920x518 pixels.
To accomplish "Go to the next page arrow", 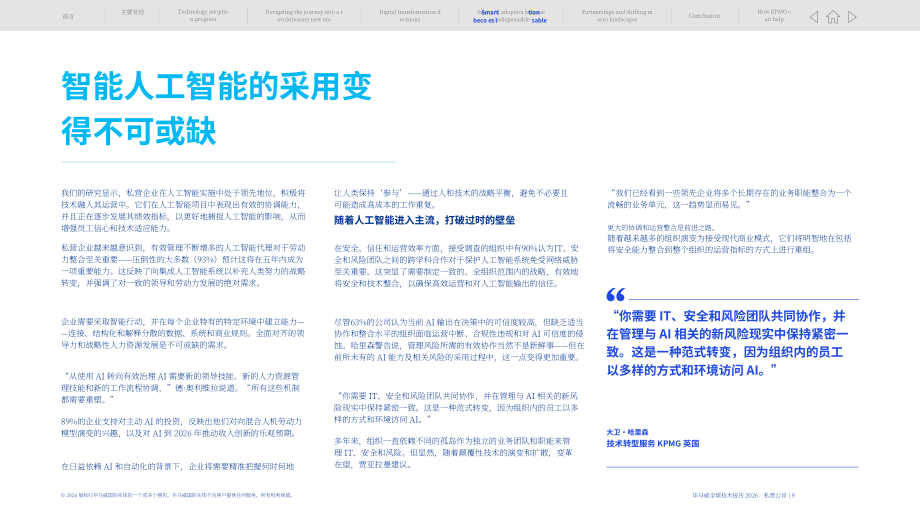I will [852, 17].
